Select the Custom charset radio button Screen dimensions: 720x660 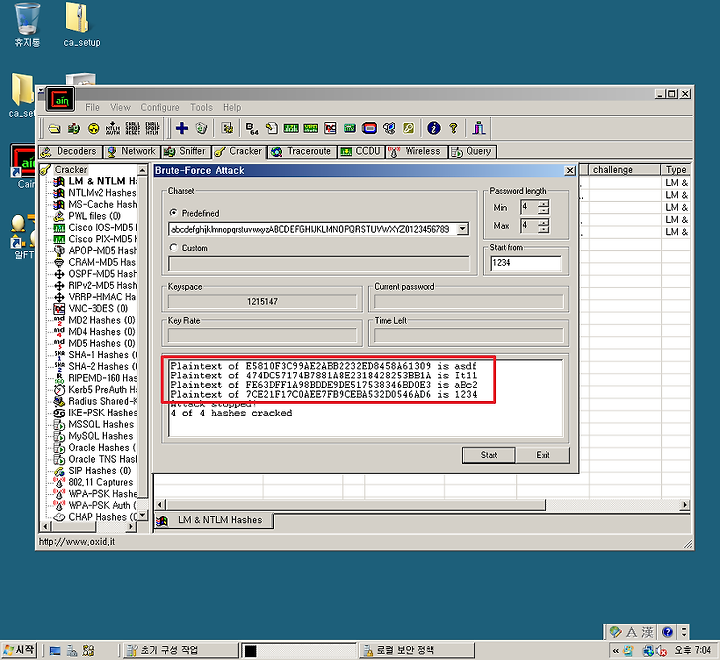pyautogui.click(x=174, y=248)
